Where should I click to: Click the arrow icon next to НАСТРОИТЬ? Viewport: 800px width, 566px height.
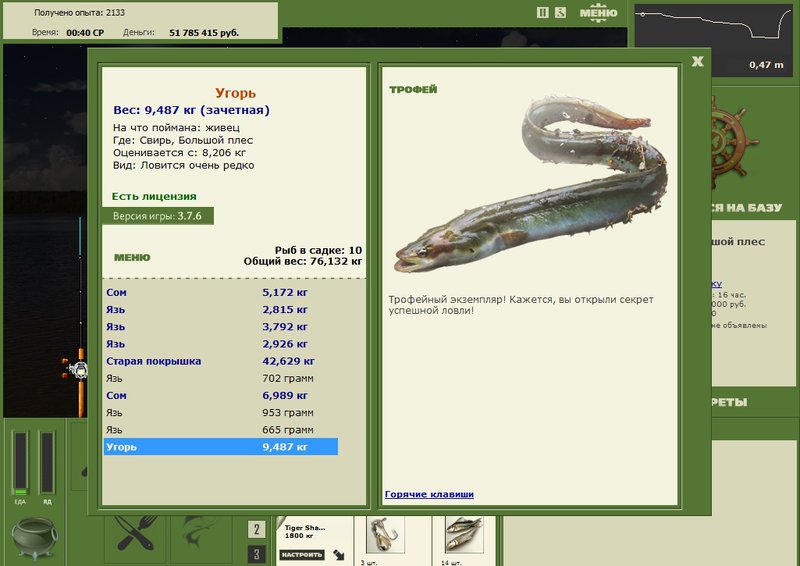click(x=339, y=555)
